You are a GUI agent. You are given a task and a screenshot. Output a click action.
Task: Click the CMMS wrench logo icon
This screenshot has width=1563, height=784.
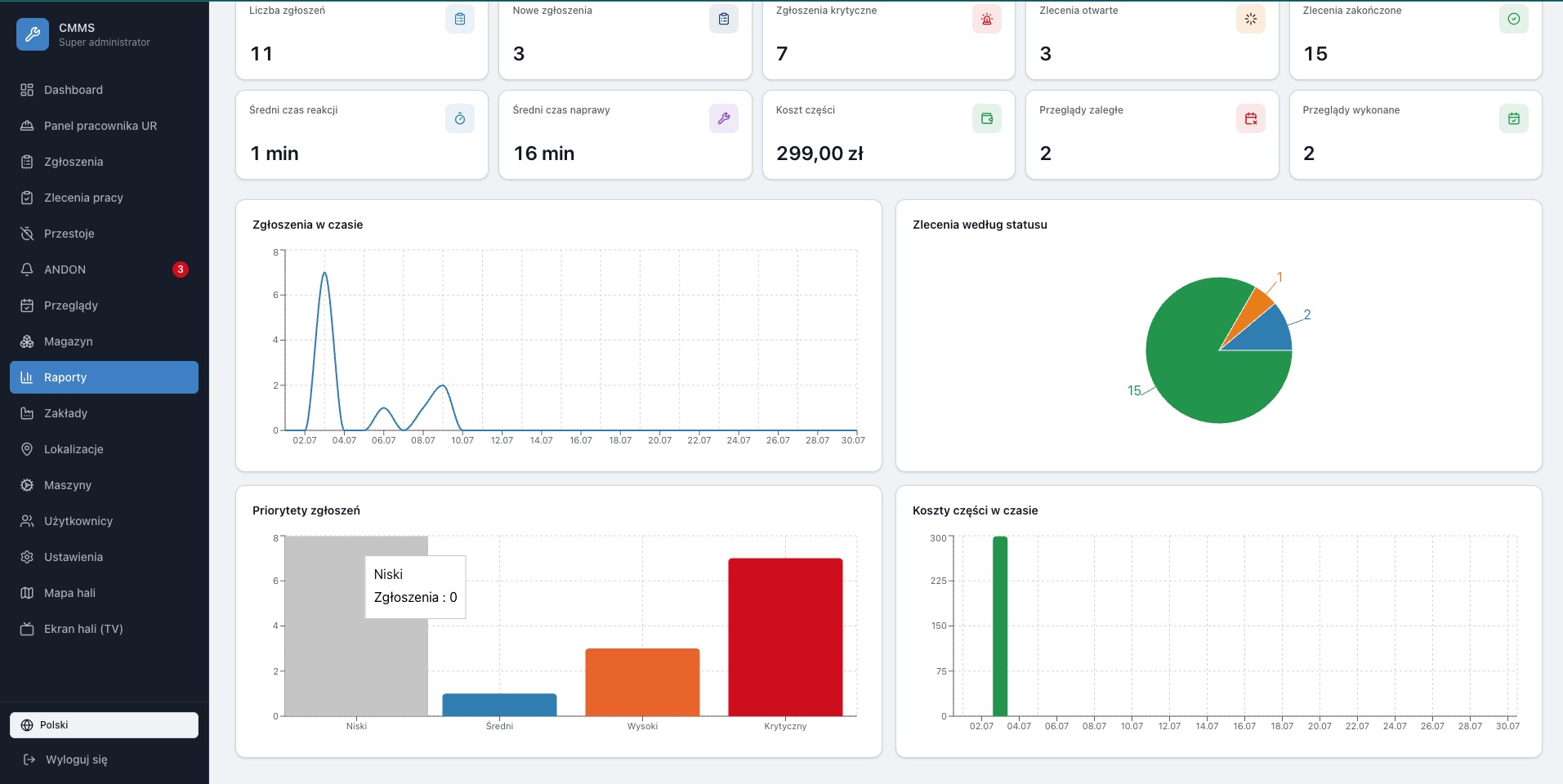click(x=33, y=34)
